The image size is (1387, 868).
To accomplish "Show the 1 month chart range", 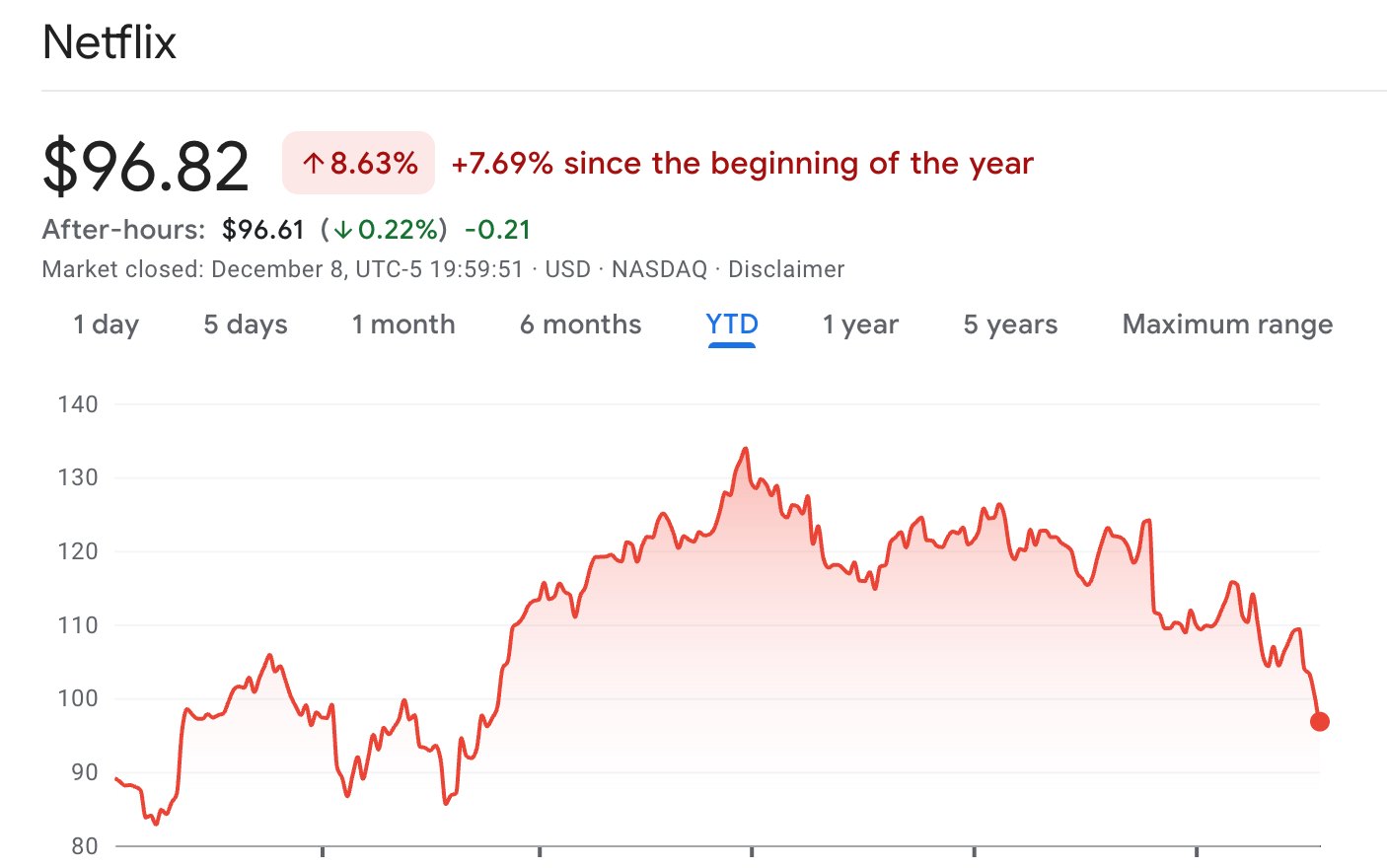I will point(403,325).
